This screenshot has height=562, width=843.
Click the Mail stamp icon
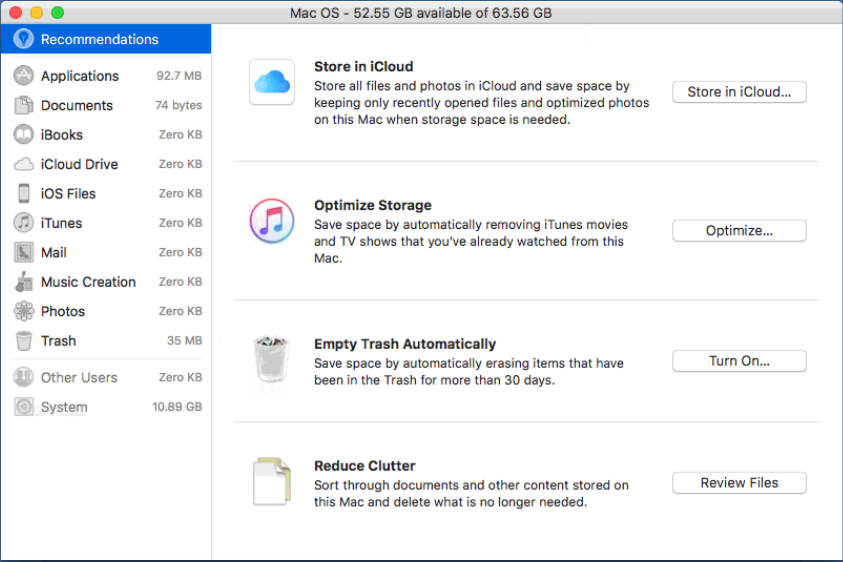tap(24, 252)
